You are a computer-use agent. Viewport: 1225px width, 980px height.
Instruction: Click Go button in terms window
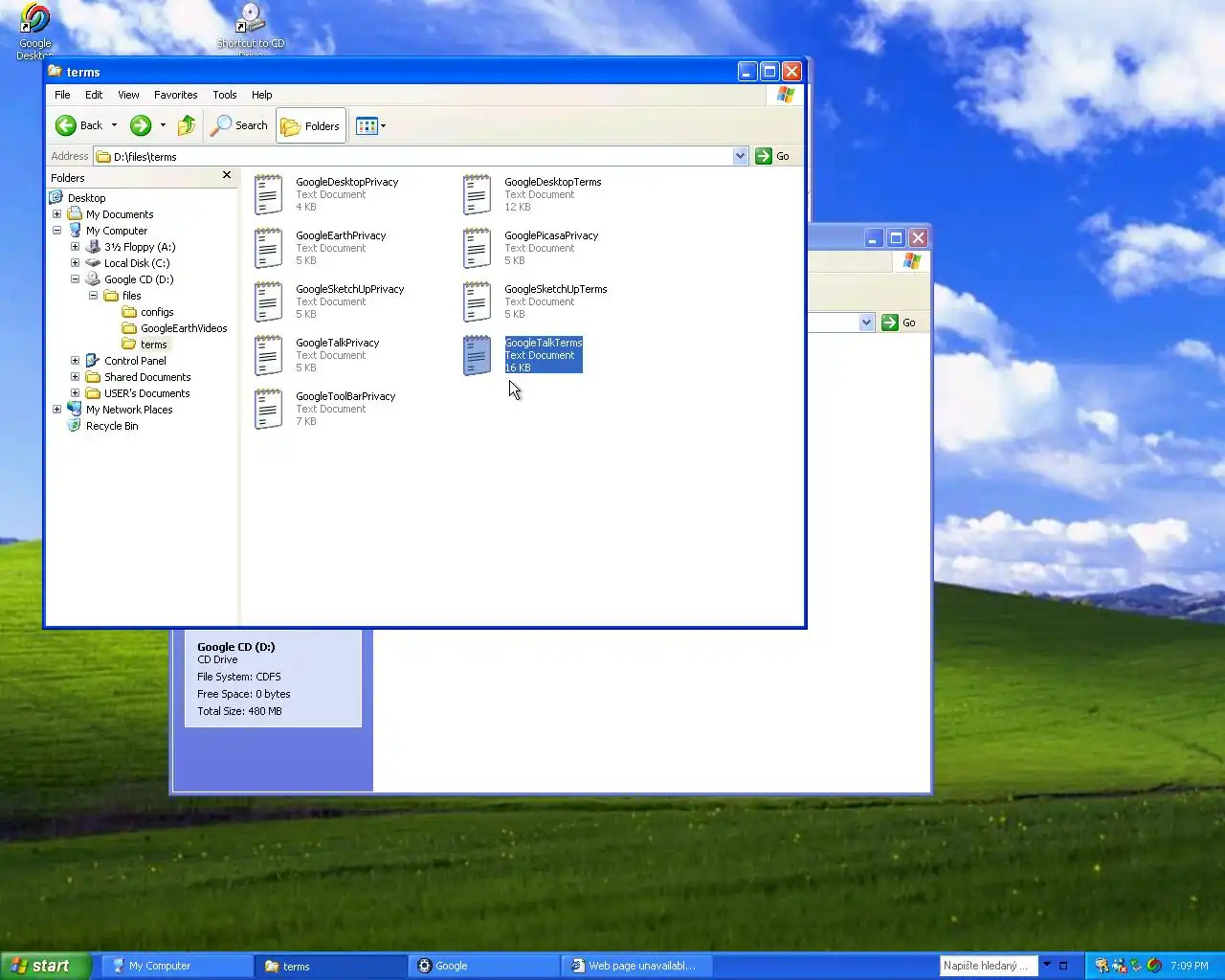[x=773, y=156]
